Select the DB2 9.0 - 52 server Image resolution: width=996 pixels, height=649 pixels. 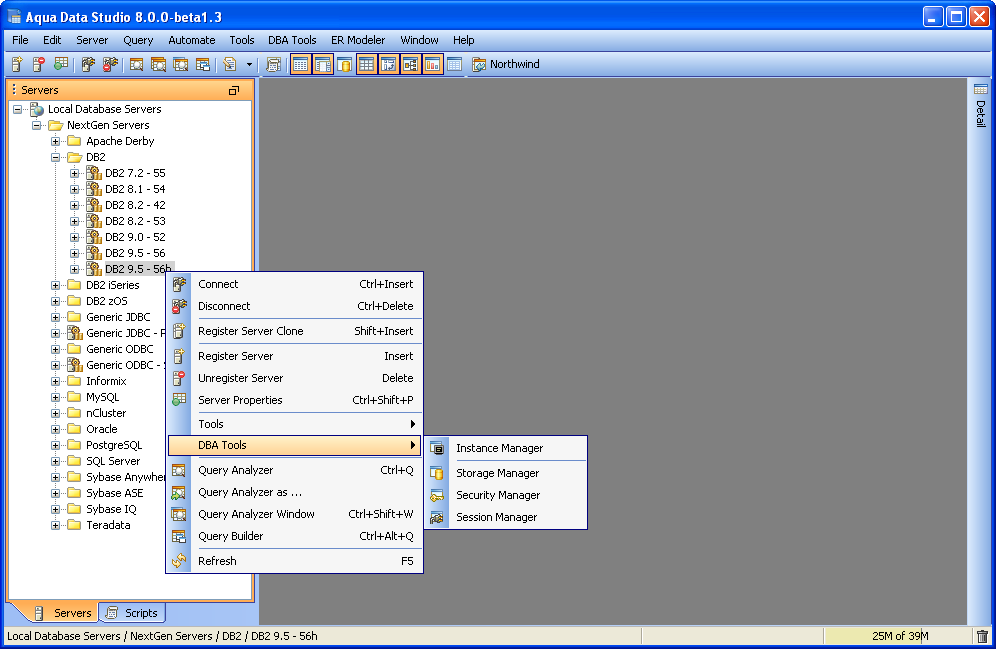pos(135,237)
